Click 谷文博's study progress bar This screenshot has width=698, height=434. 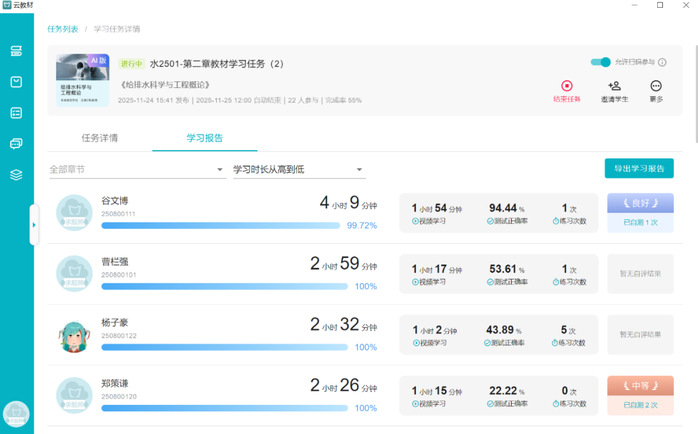pyautogui.click(x=220, y=226)
